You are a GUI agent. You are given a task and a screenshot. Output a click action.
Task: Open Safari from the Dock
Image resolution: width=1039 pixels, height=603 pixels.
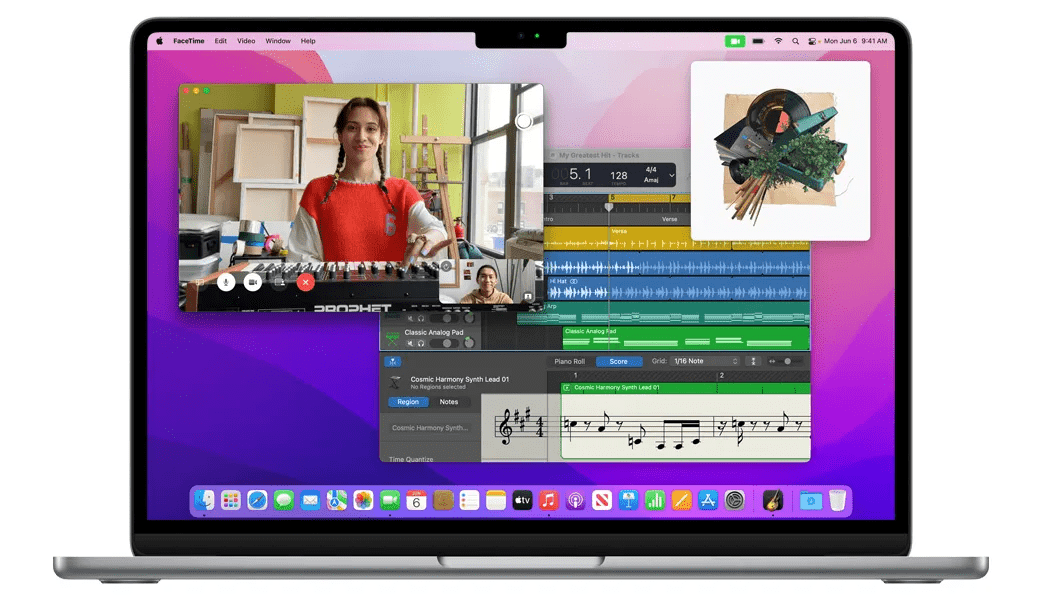pyautogui.click(x=257, y=500)
